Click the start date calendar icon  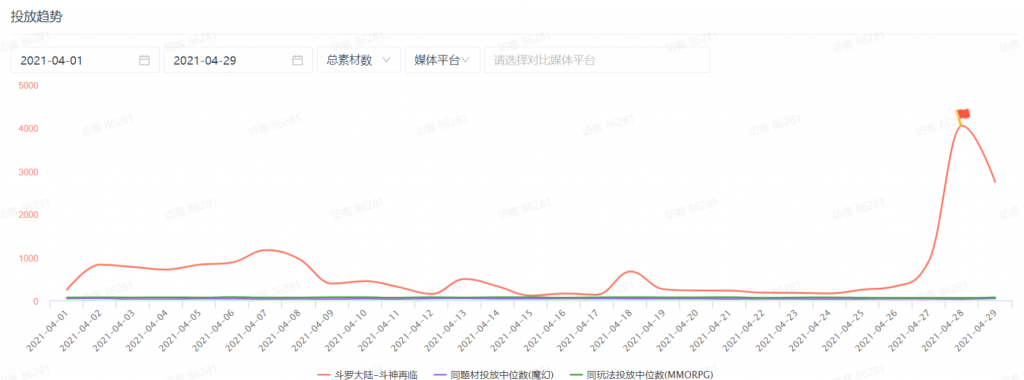click(x=145, y=60)
